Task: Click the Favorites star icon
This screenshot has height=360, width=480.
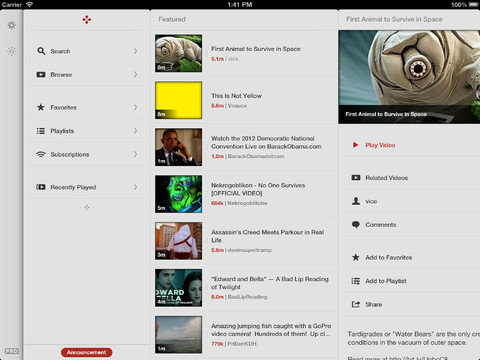Action: coord(41,107)
